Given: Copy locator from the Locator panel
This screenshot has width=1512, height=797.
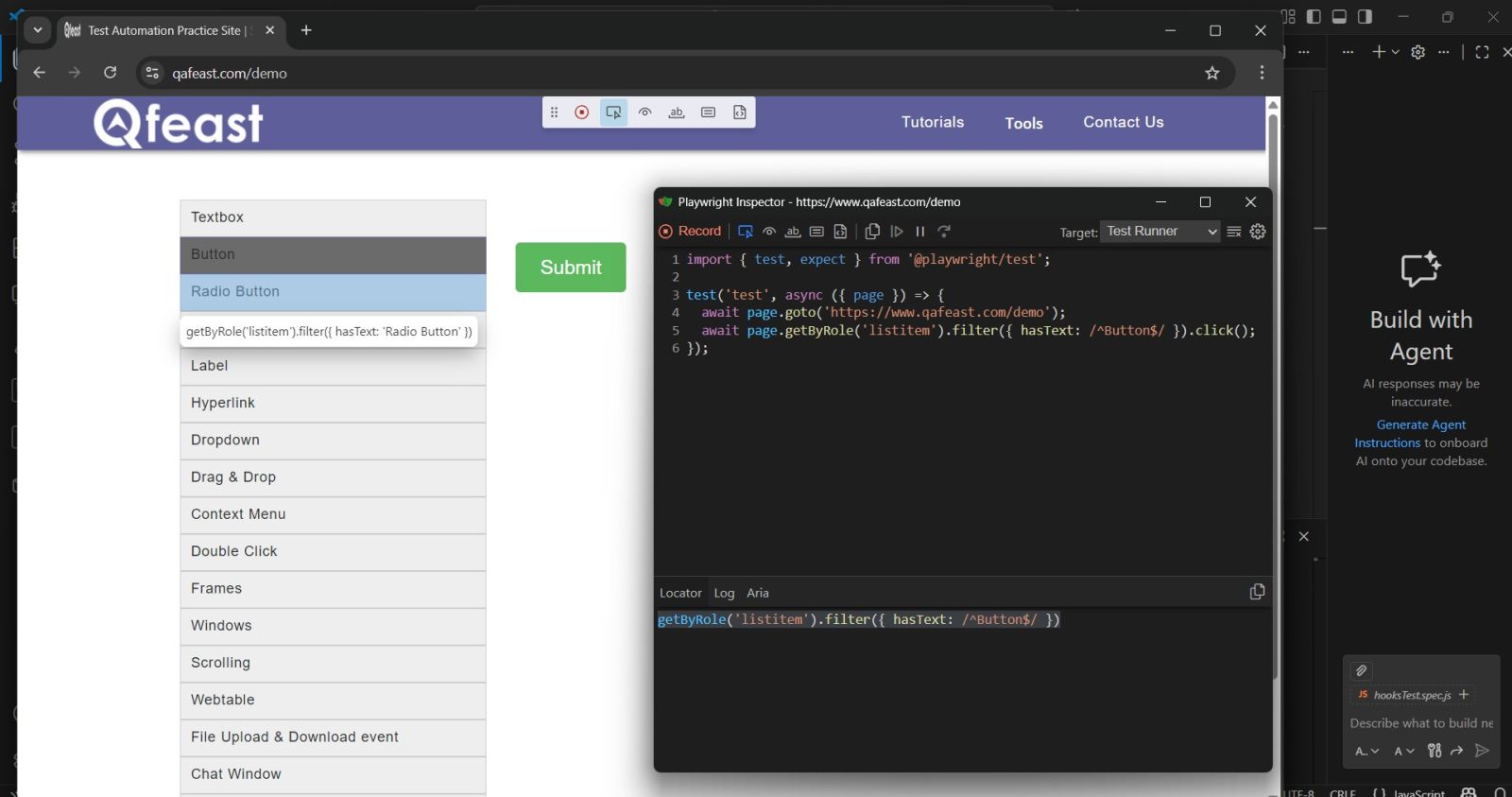Looking at the screenshot, I should (x=1257, y=592).
